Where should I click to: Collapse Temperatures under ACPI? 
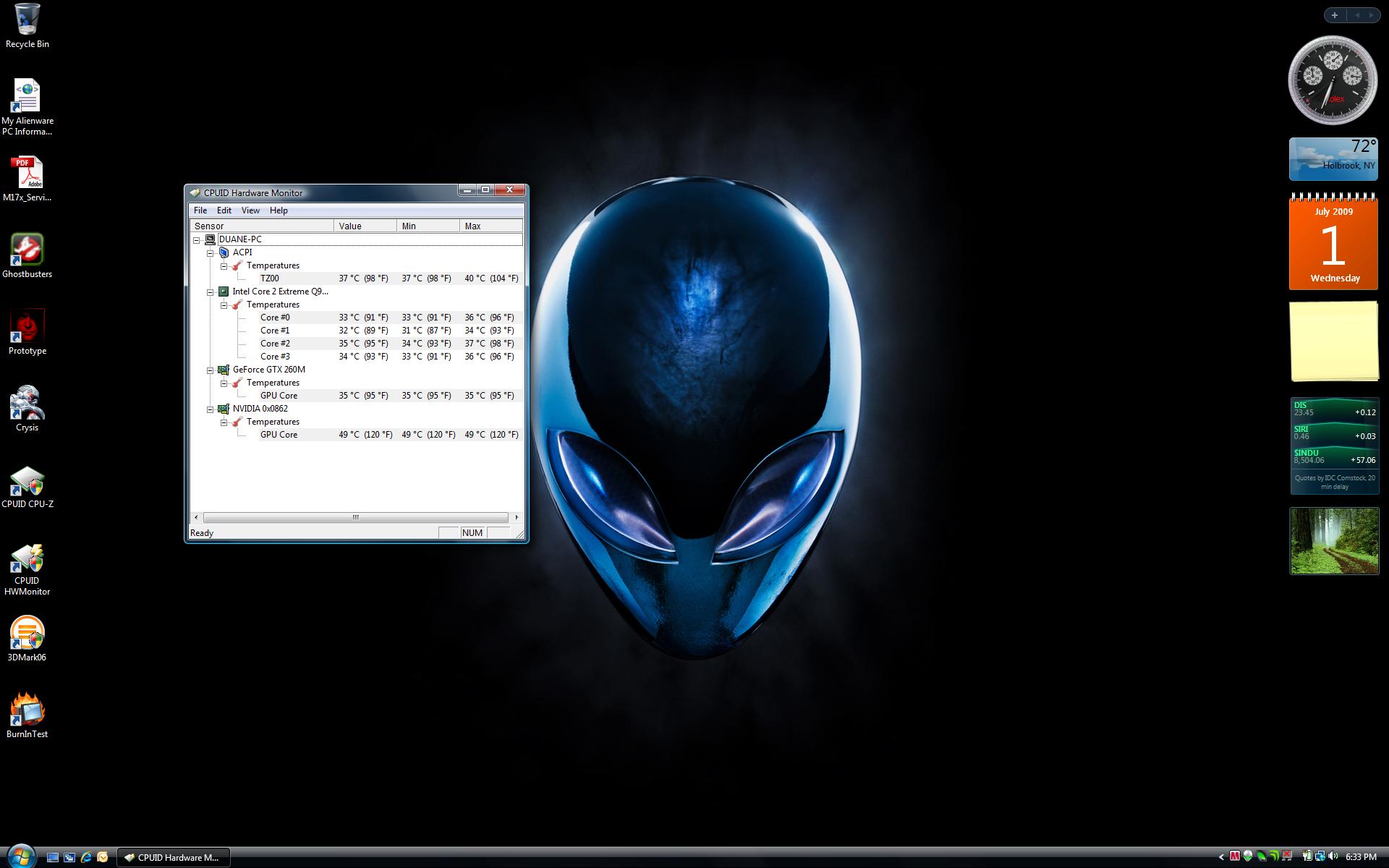point(224,266)
